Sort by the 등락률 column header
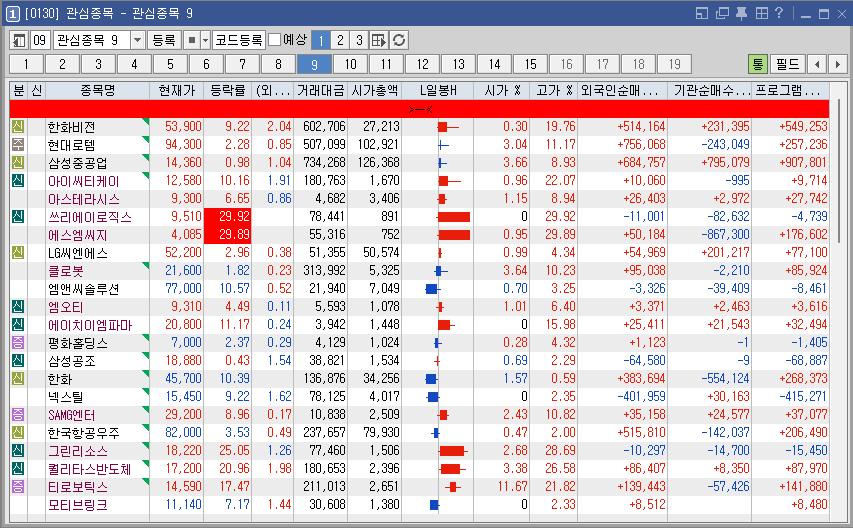This screenshot has width=853, height=528. click(227, 90)
